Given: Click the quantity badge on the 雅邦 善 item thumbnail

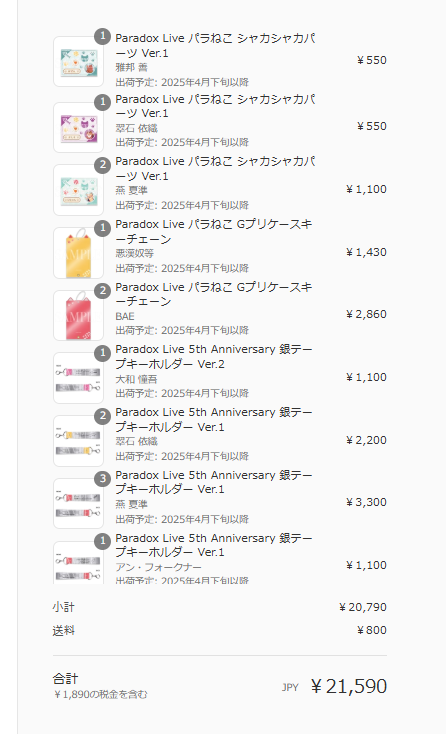Looking at the screenshot, I should pos(102,36).
